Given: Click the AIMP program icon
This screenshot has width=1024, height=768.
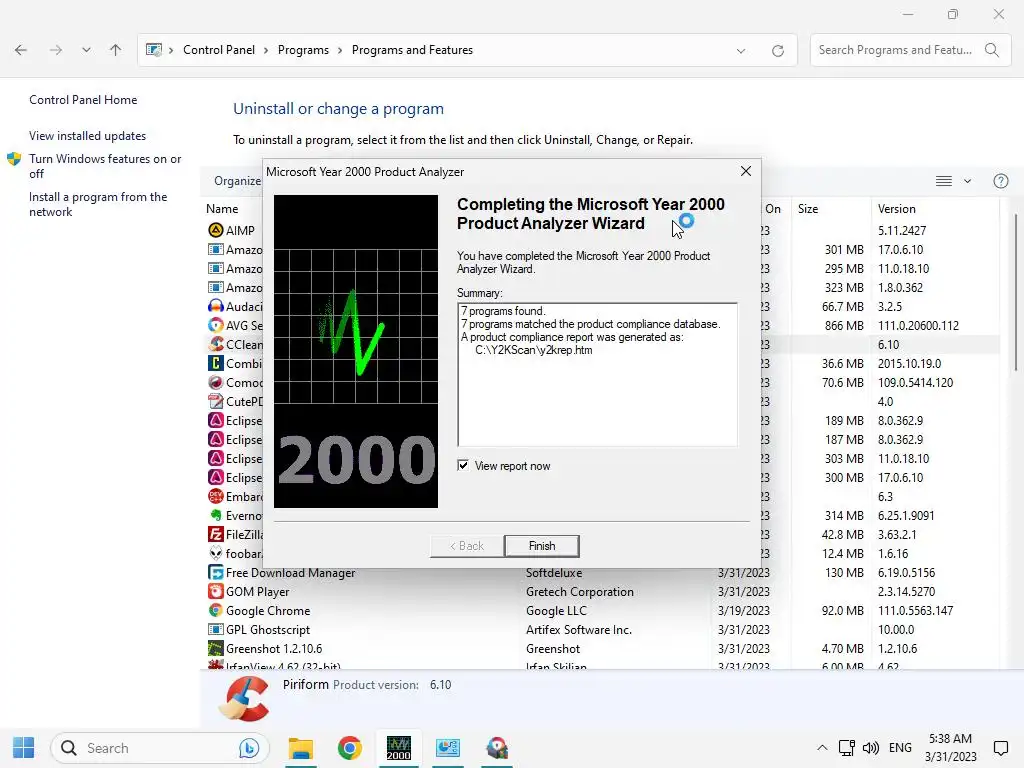Looking at the screenshot, I should click(x=216, y=230).
